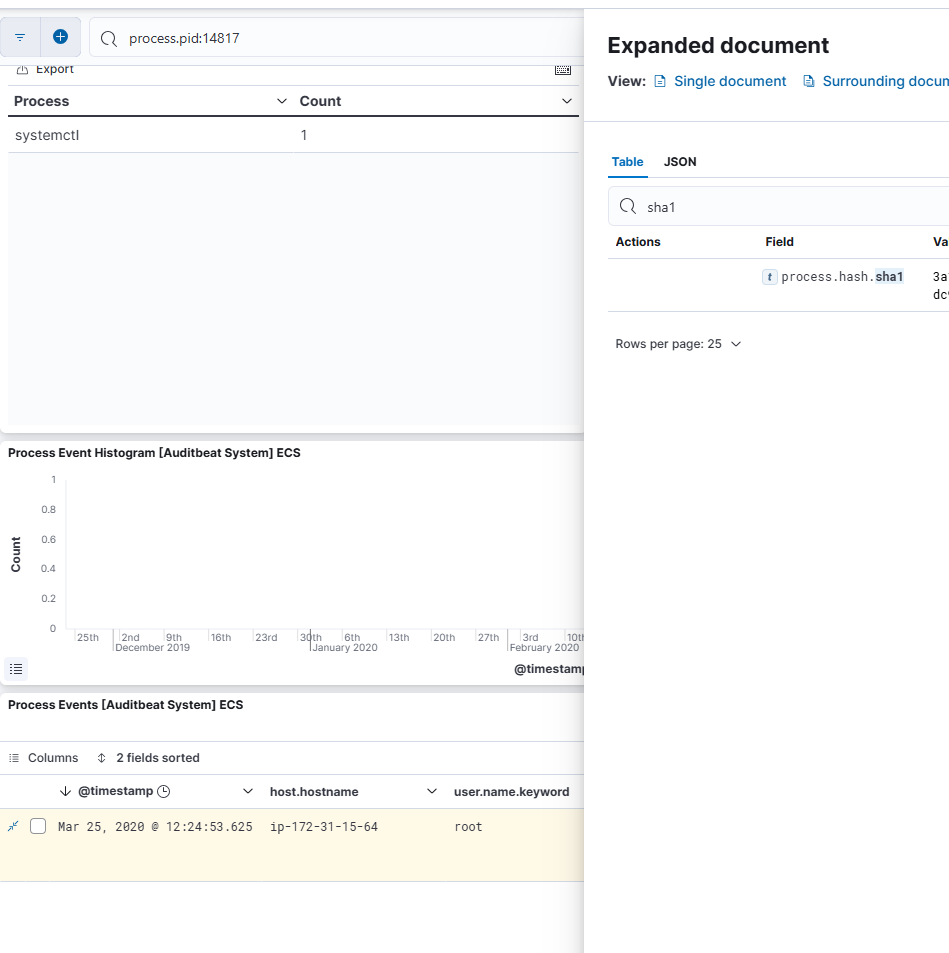This screenshot has height=953, width=949.
Task: Open the host.hostname column options chevron
Action: tap(432, 791)
